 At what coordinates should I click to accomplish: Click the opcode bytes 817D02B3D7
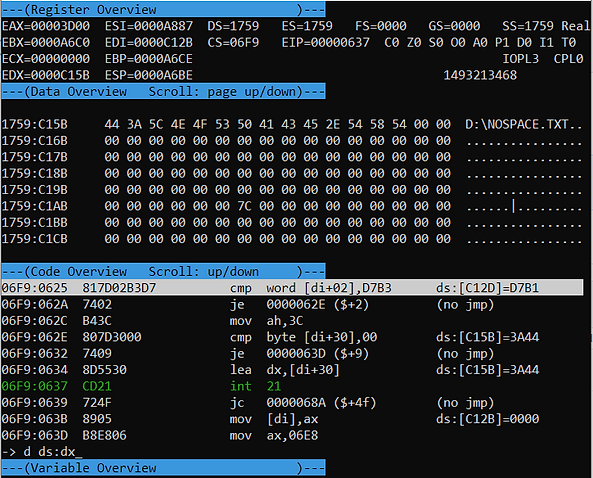tap(119, 288)
